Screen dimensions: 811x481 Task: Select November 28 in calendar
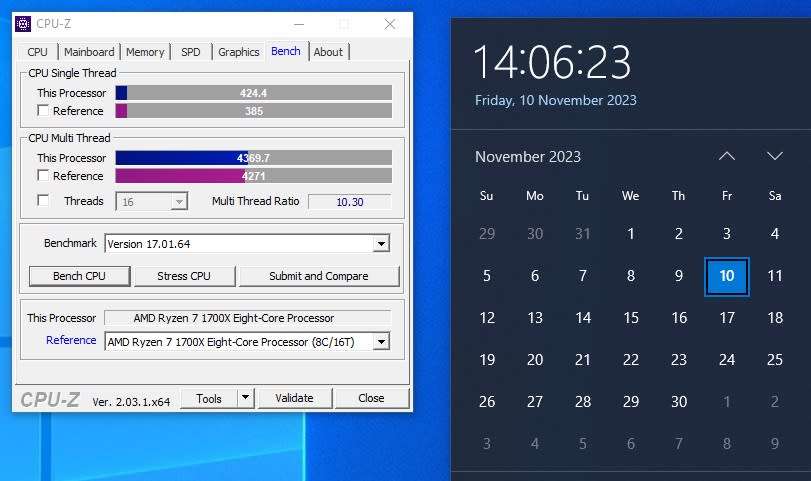coord(582,401)
